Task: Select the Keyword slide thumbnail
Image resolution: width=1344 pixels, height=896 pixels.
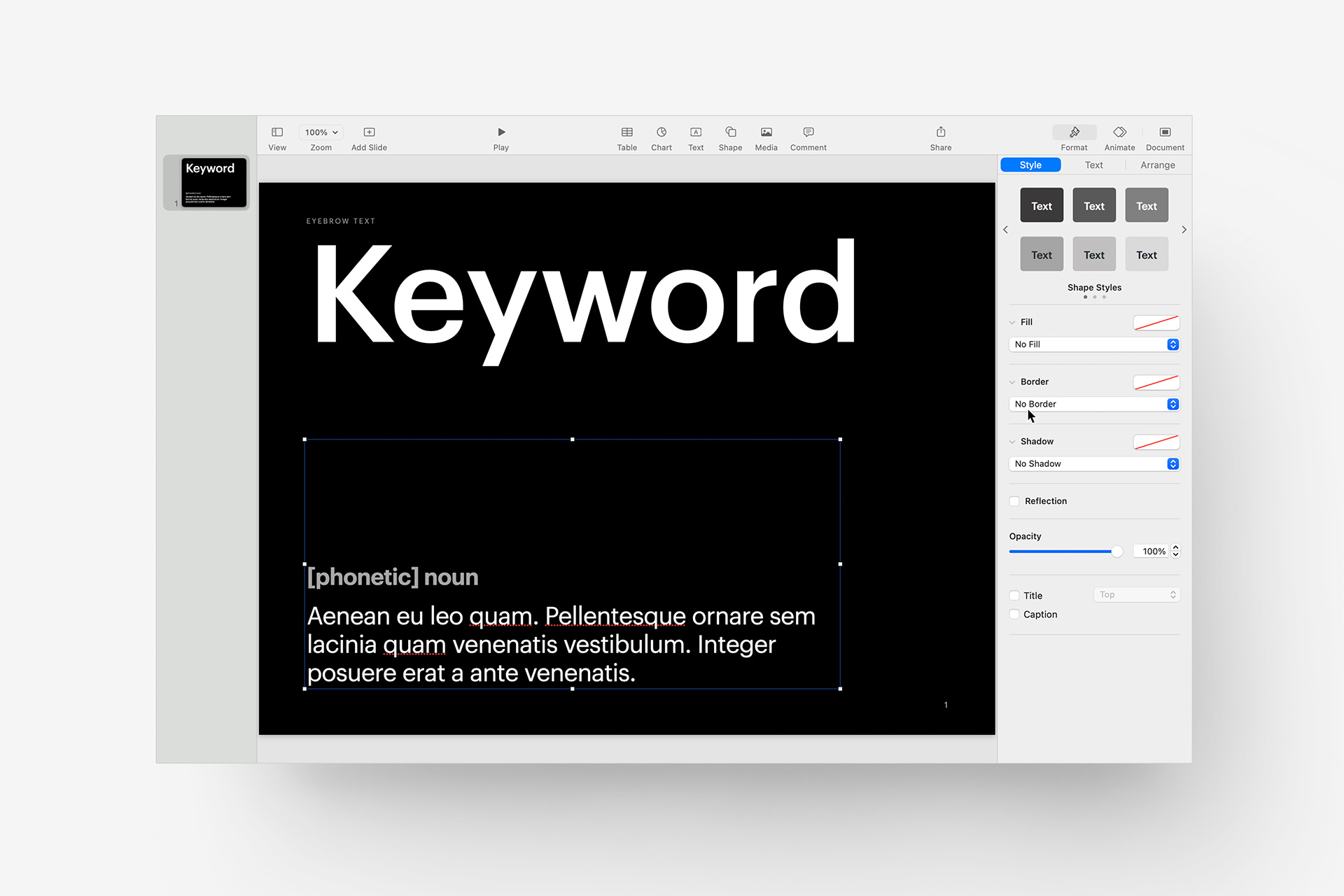Action: coord(212,182)
